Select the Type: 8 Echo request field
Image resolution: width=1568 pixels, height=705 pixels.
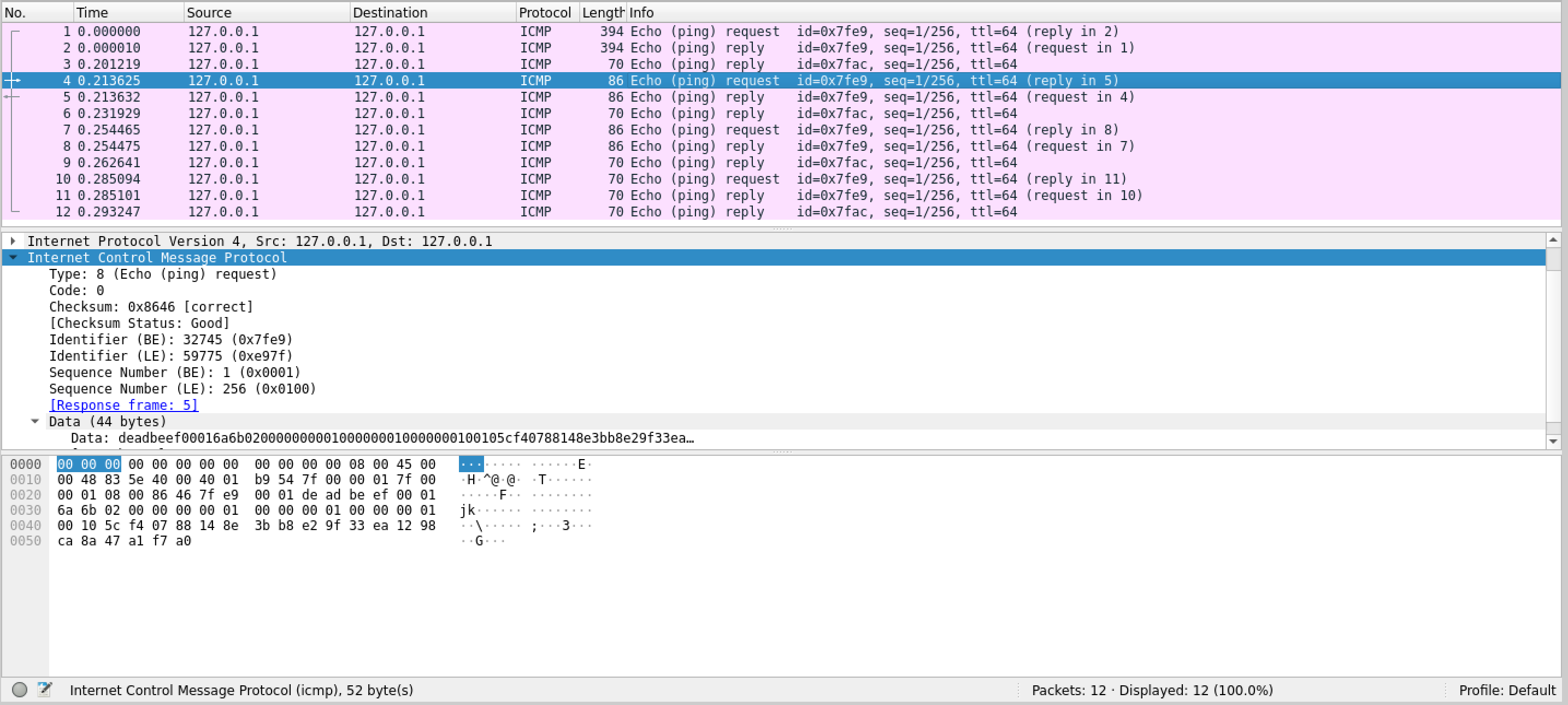point(162,274)
